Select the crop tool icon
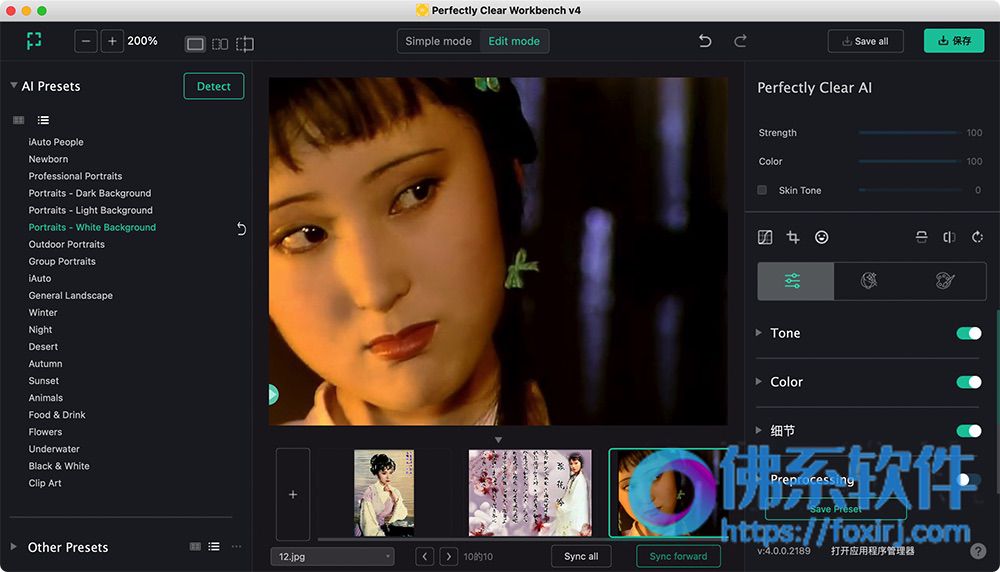Viewport: 1000px width, 572px height. point(793,237)
